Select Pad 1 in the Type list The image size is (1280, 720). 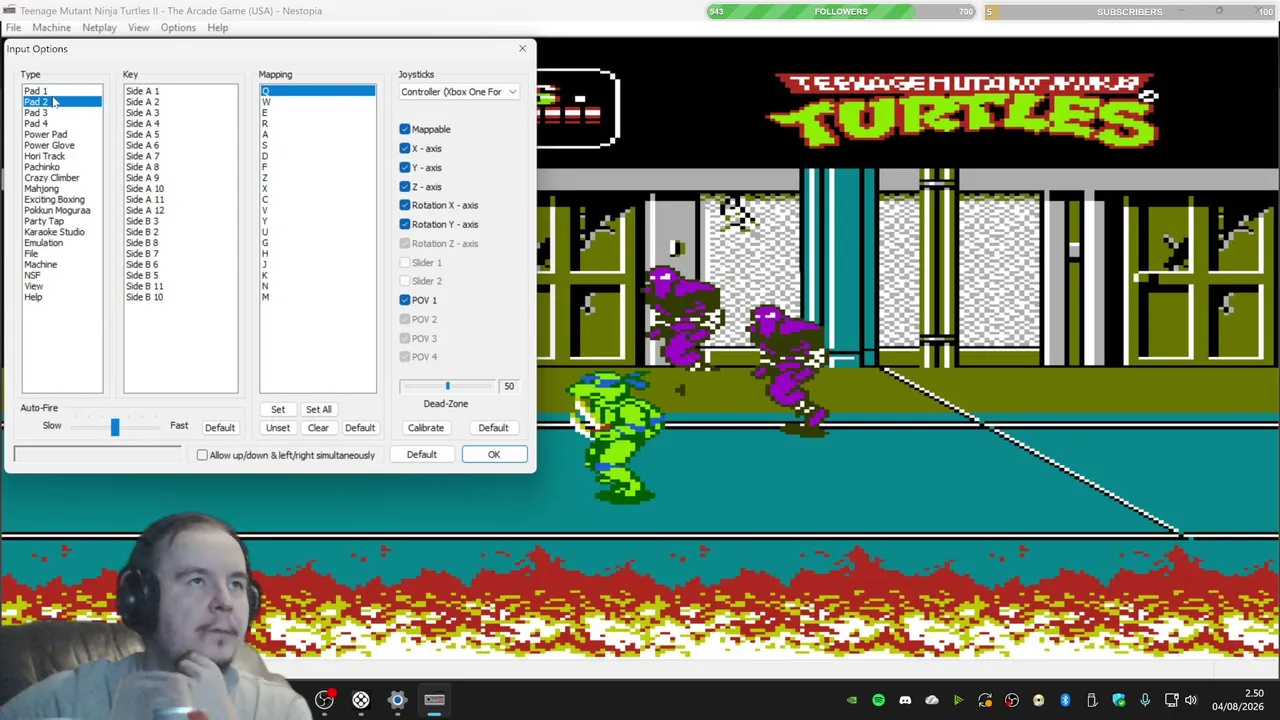pyautogui.click(x=62, y=91)
